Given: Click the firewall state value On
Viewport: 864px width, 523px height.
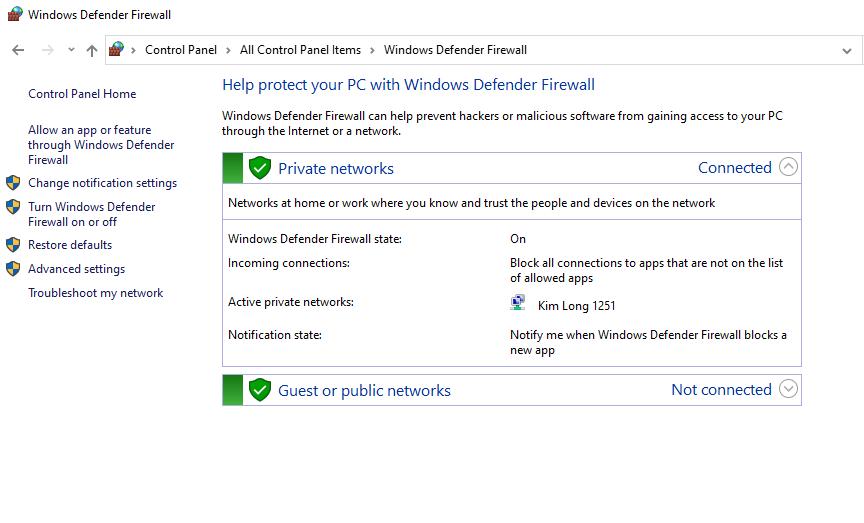Looking at the screenshot, I should (517, 239).
